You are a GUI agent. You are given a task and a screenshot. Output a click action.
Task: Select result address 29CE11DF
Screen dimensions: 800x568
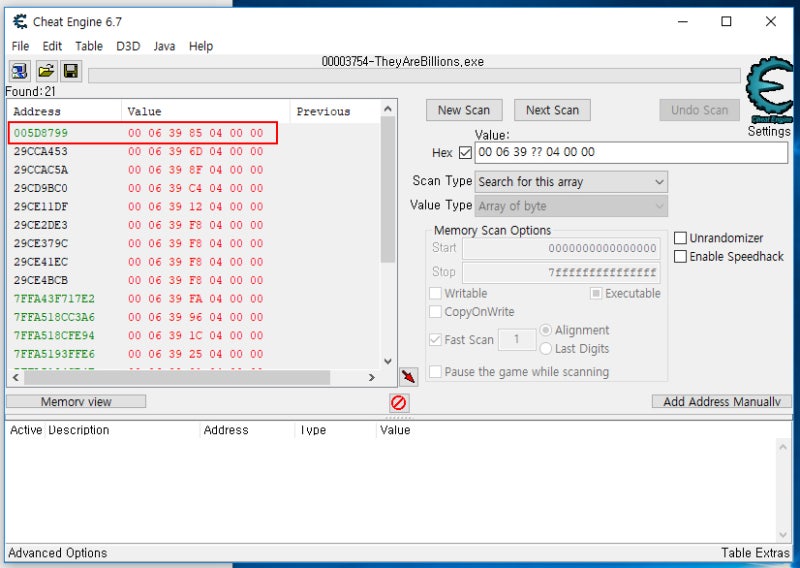tap(41, 206)
